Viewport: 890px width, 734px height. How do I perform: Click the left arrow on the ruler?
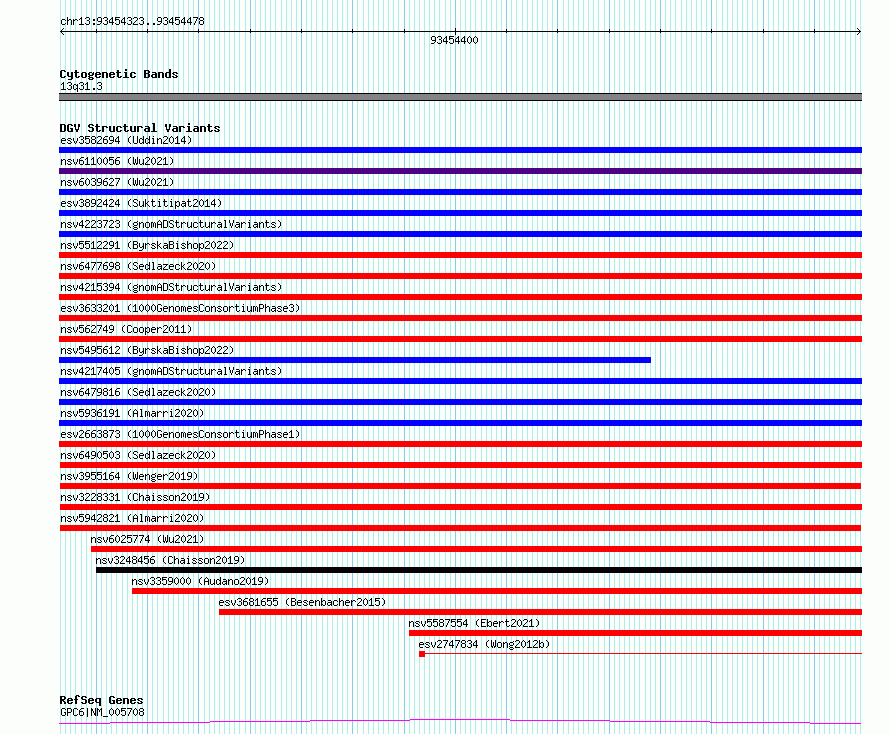62,32
